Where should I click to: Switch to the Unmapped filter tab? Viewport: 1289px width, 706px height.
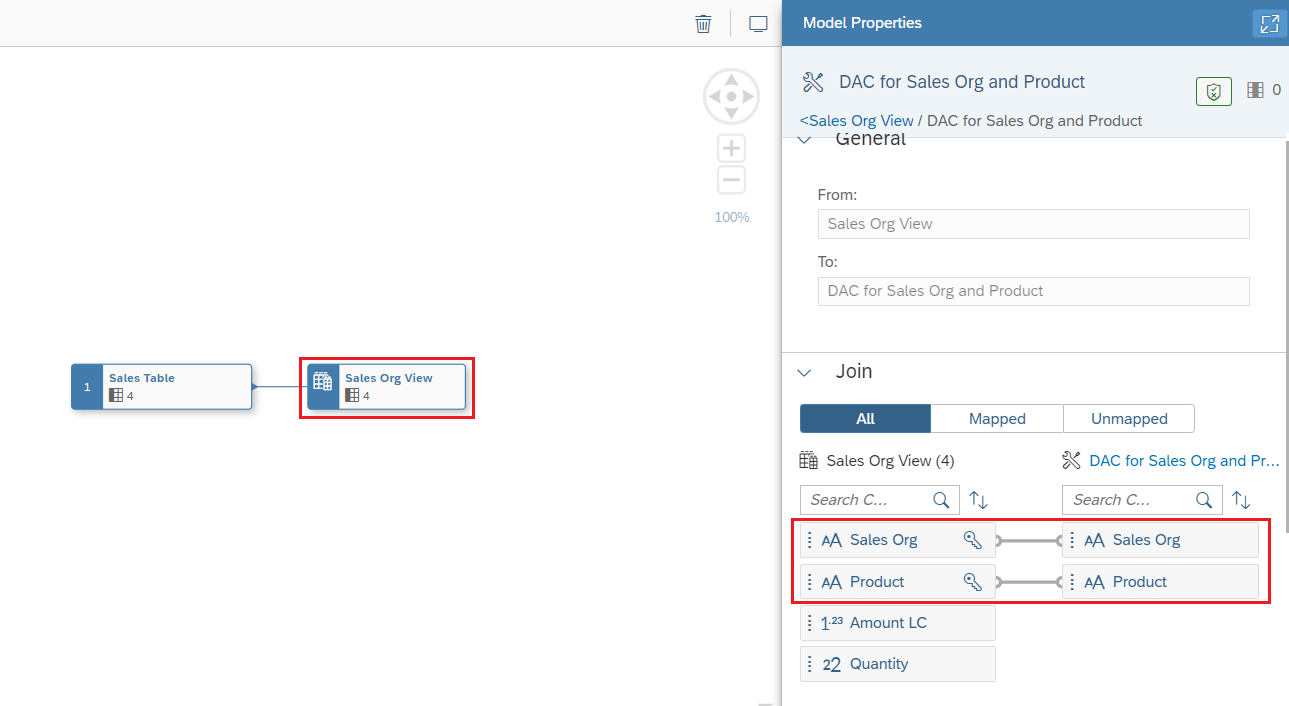(1129, 419)
